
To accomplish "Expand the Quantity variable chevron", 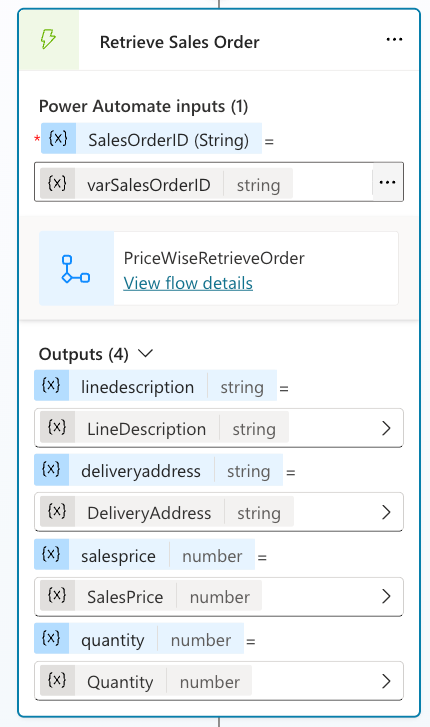I will pos(386,681).
